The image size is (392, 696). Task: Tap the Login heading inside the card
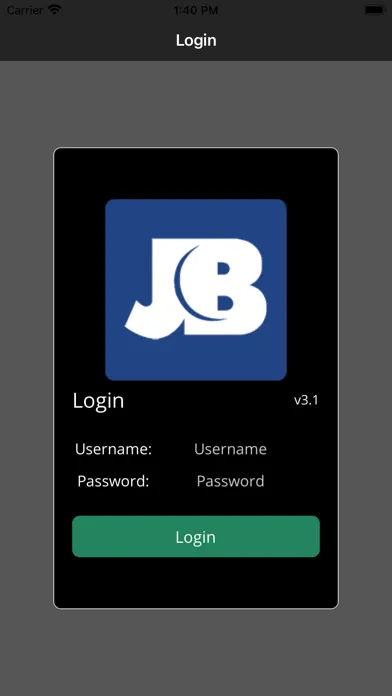click(x=99, y=401)
